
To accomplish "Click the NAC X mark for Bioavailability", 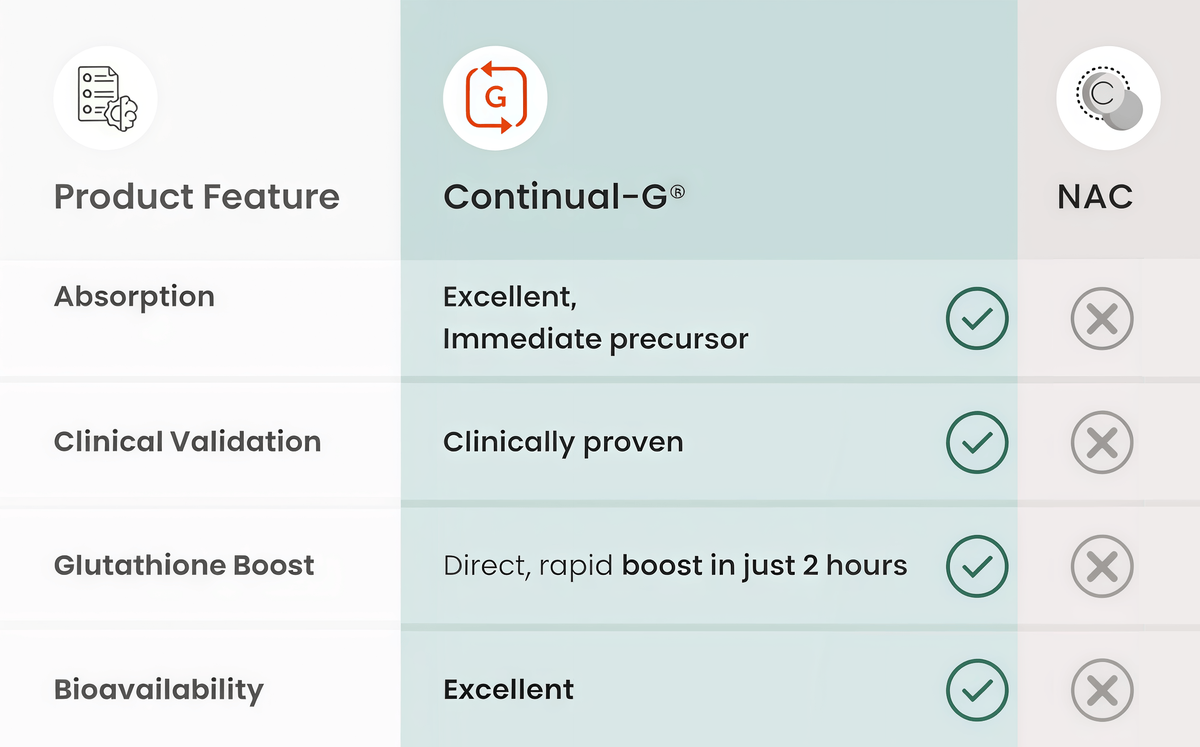I will 1102,690.
